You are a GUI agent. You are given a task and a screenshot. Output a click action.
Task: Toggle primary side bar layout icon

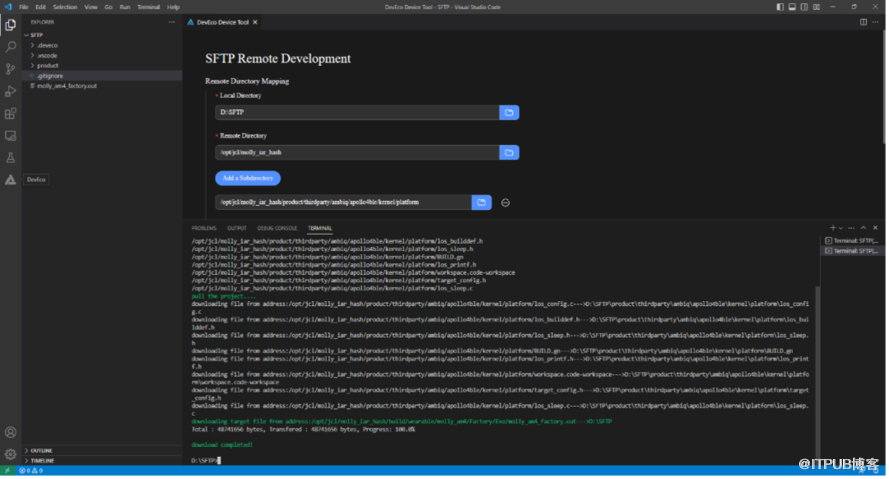[x=782, y=7]
